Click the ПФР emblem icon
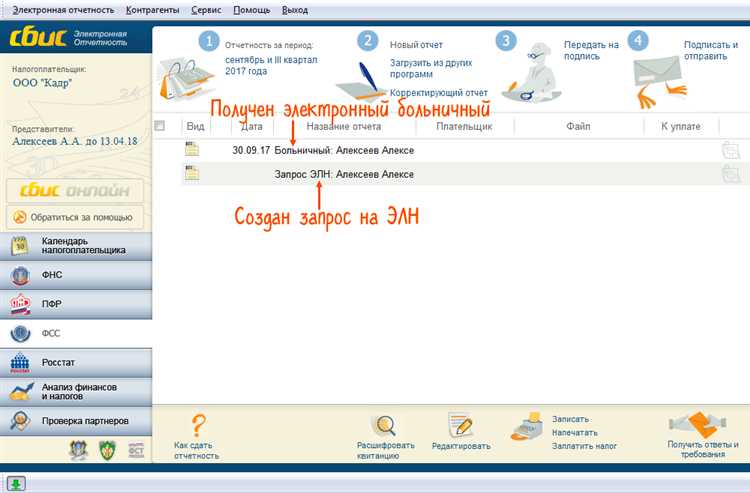 (20, 305)
